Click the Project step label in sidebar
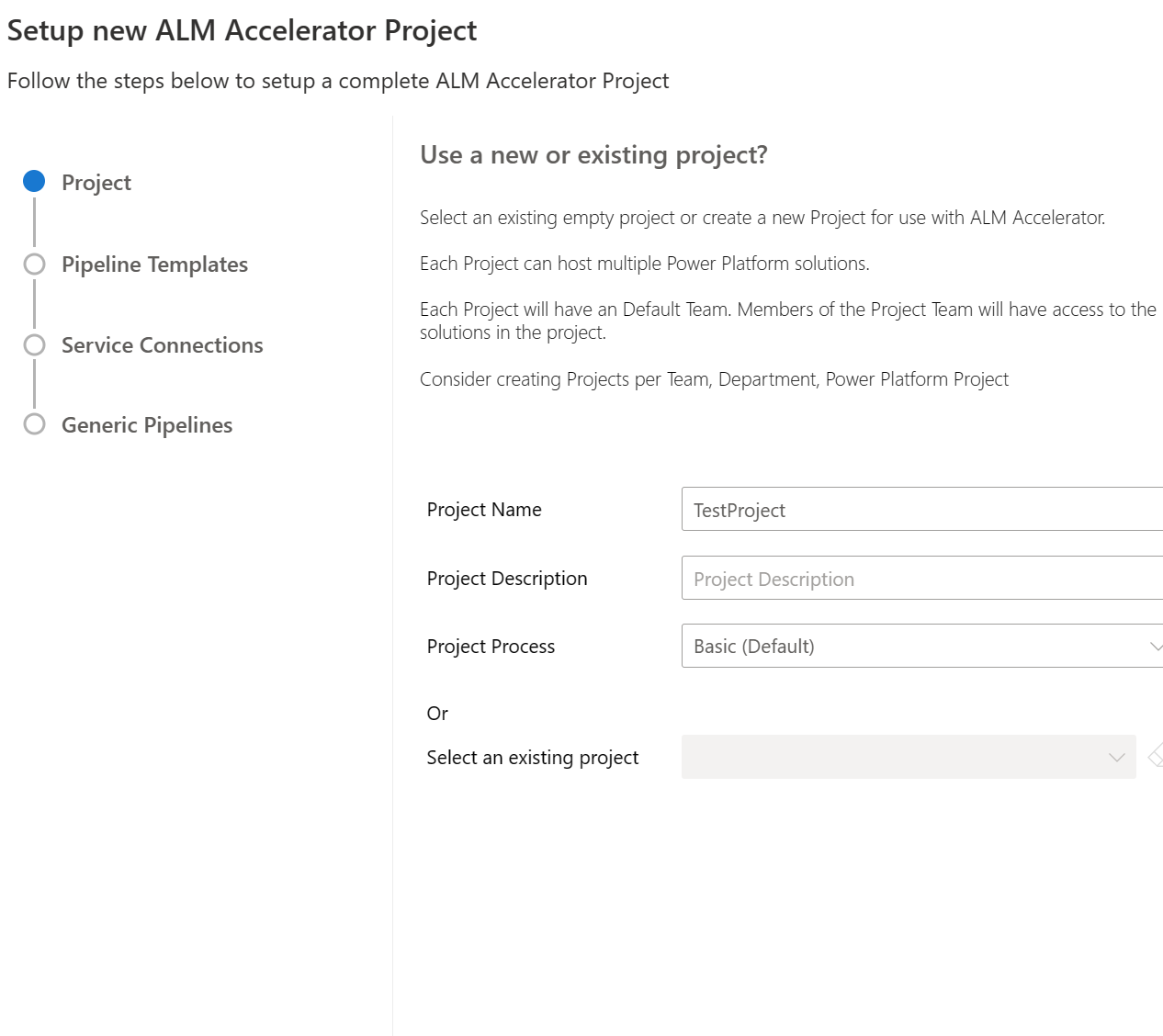This screenshot has width=1163, height=1036. (96, 182)
